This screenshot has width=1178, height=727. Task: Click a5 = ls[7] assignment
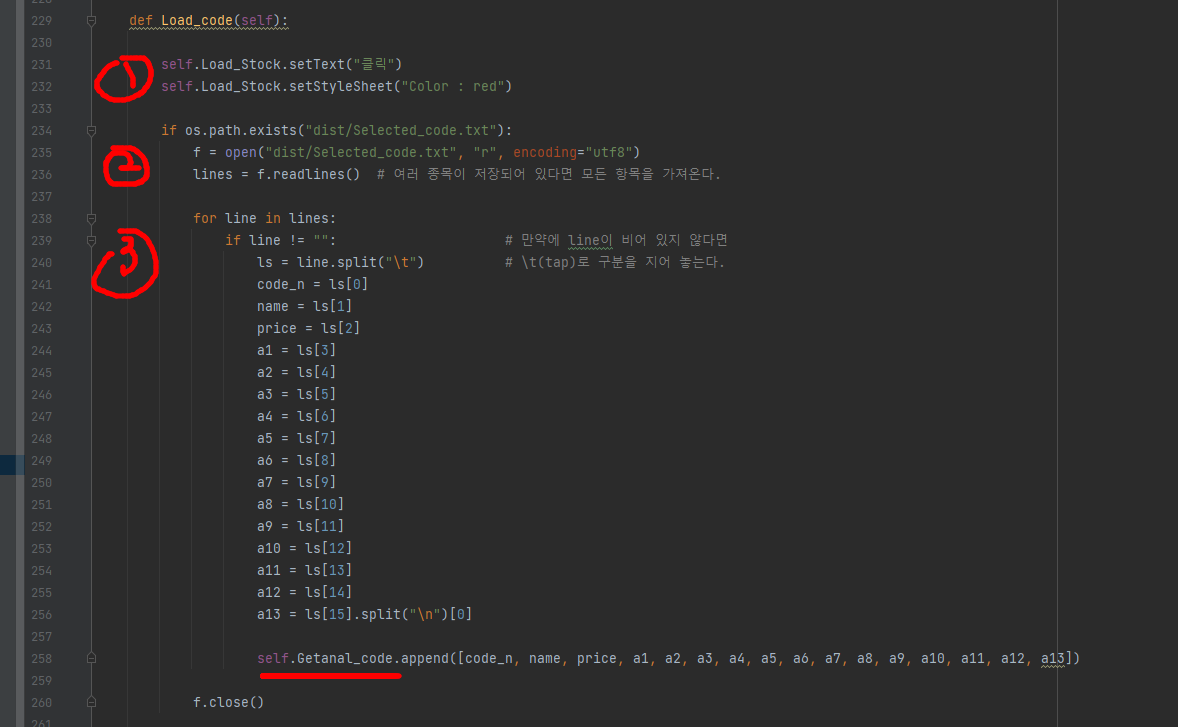click(296, 439)
